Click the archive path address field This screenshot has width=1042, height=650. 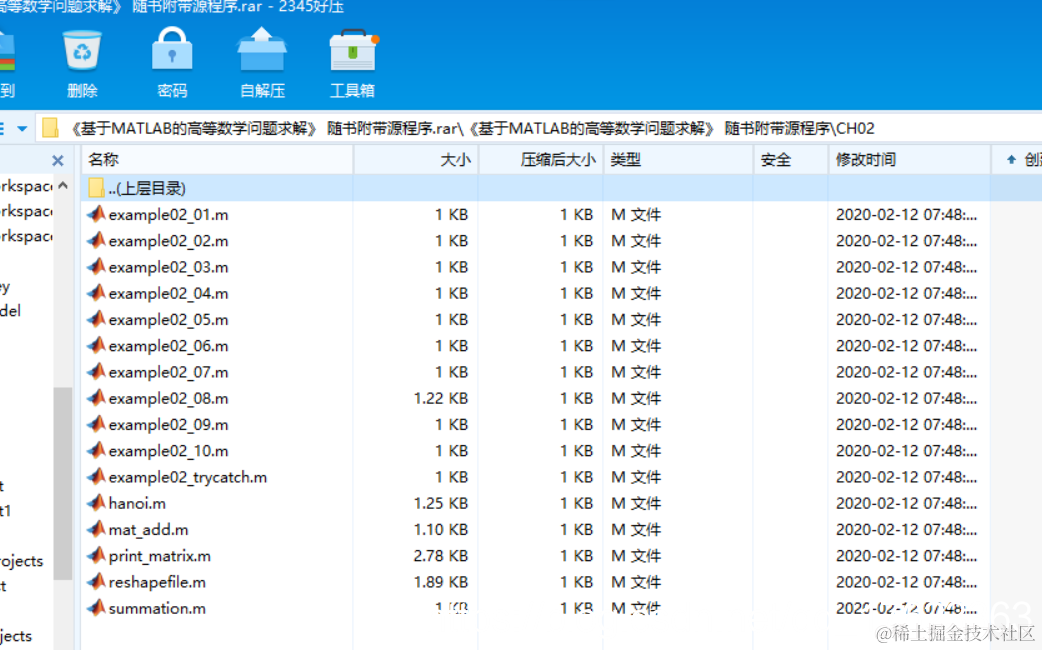538,128
